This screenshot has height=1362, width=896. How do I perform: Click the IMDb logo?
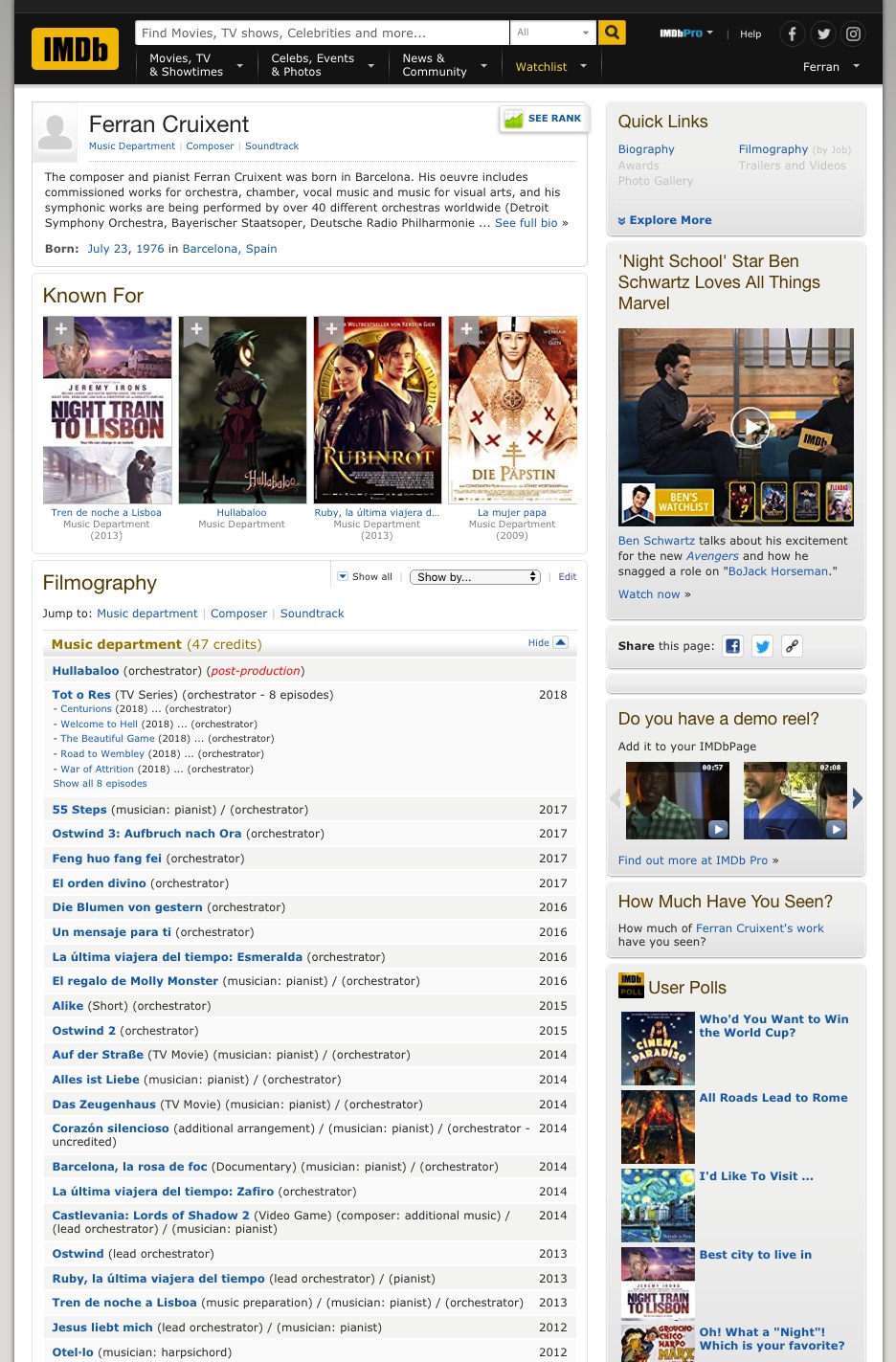(x=75, y=49)
